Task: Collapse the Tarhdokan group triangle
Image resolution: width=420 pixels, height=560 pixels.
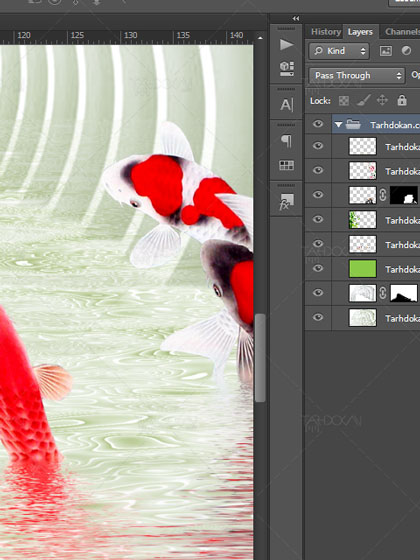Action: tap(338, 125)
